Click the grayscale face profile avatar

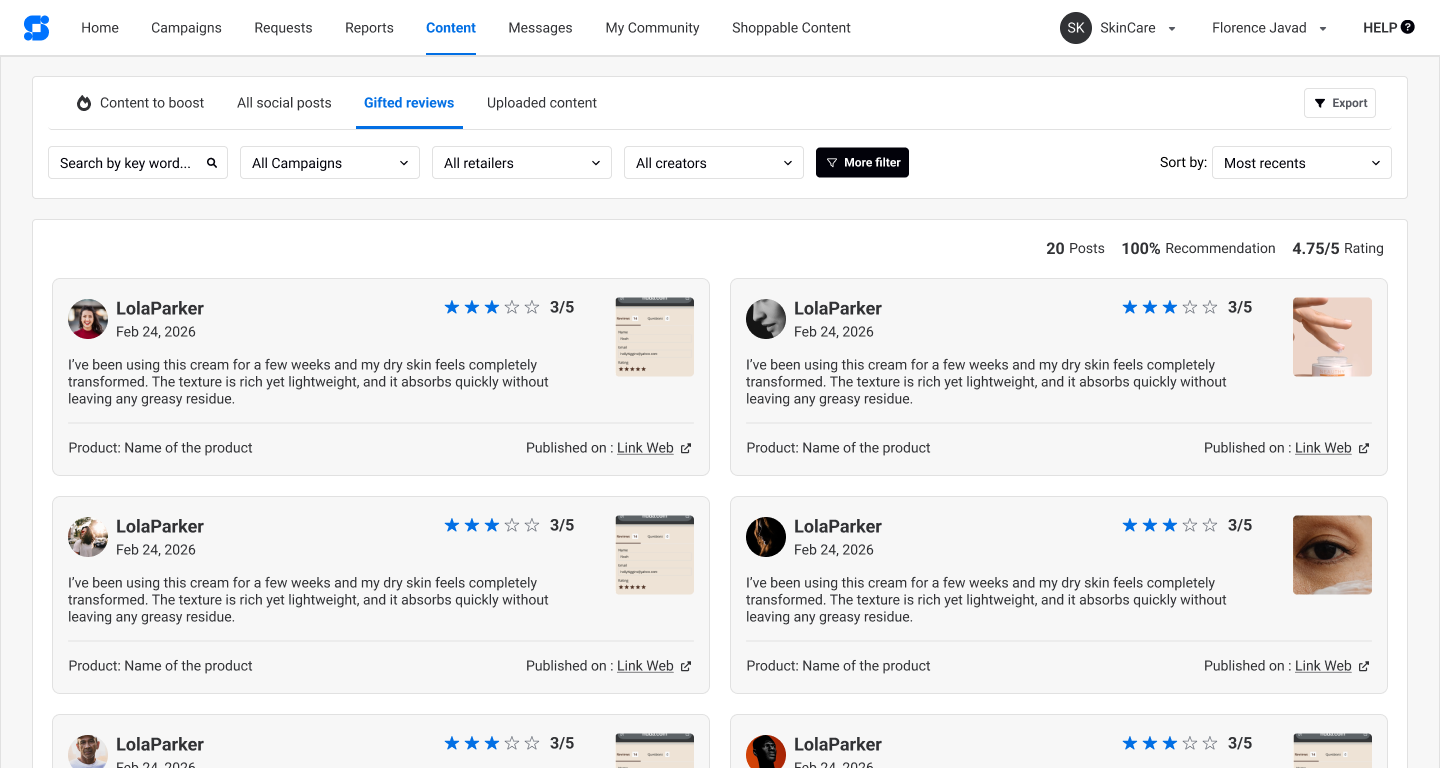[766, 319]
